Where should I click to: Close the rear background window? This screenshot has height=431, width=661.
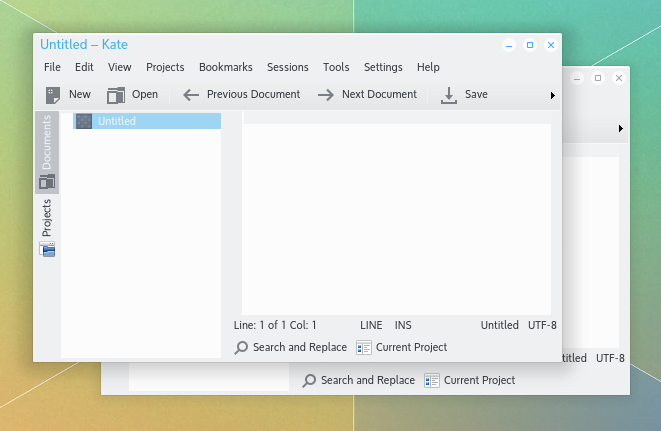(619, 78)
